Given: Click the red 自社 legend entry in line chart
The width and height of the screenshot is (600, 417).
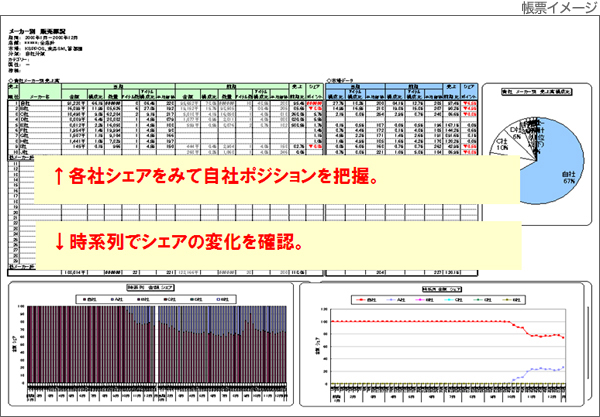Looking at the screenshot, I should click(367, 300).
